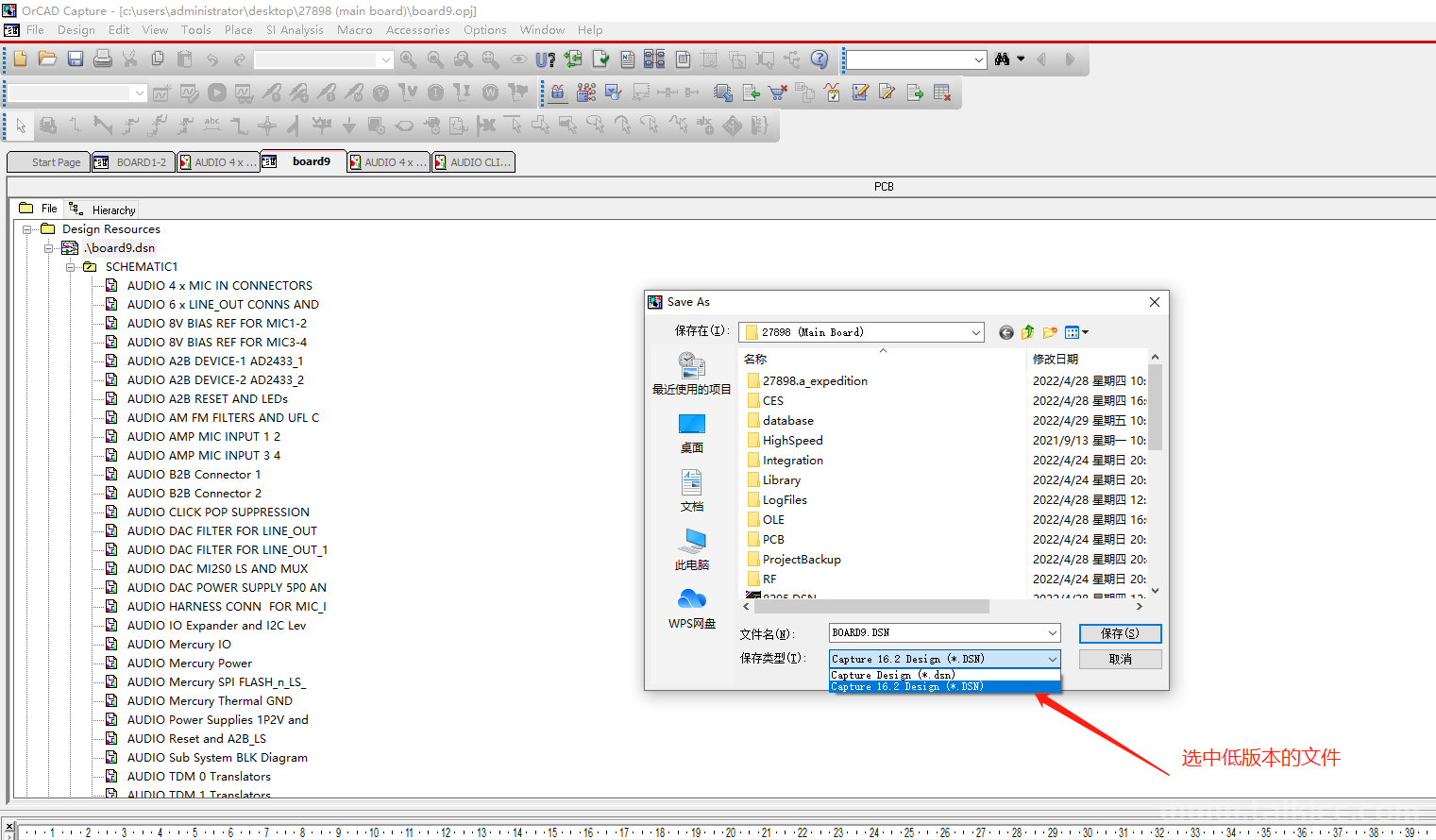The height and width of the screenshot is (840, 1436).
Task: Open the Accessories menu
Action: click(417, 30)
